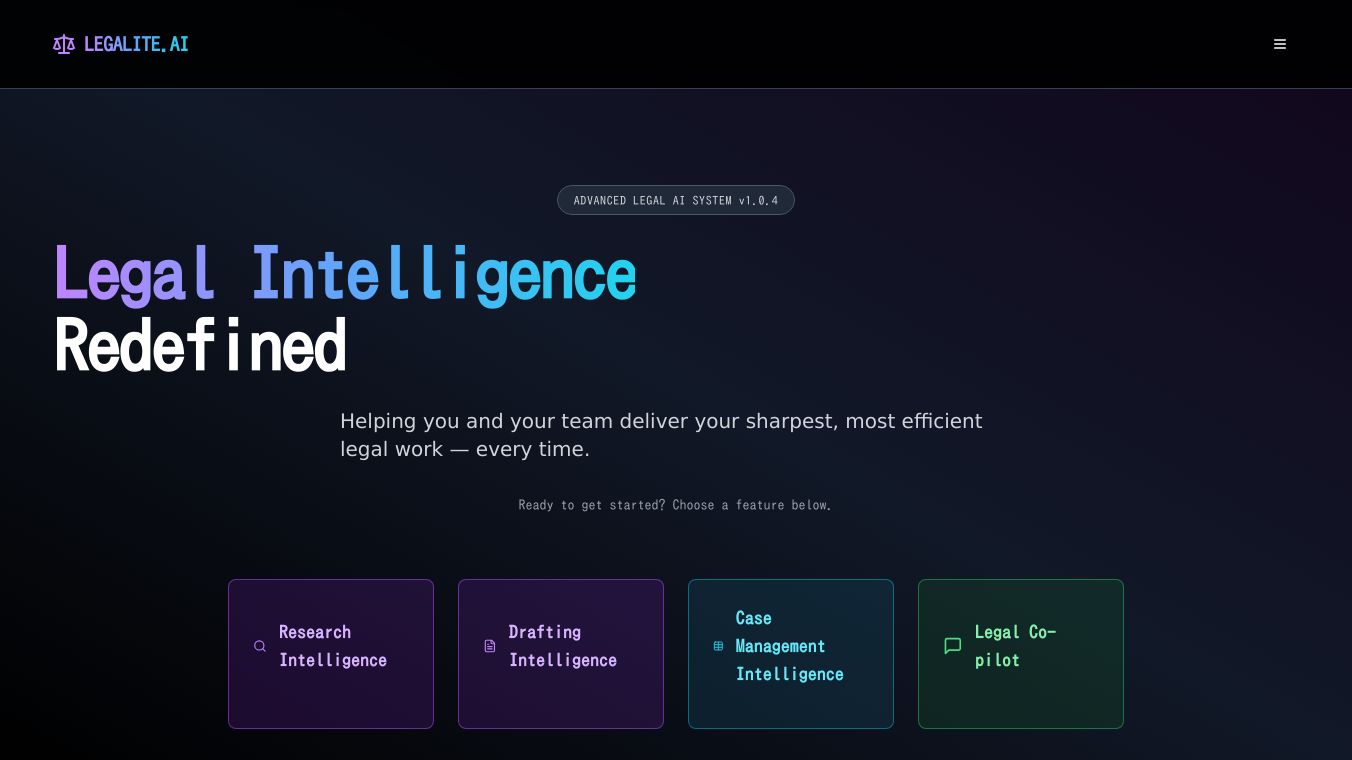This screenshot has width=1352, height=760.
Task: Click the grid icon on Case Management
Action: pyautogui.click(x=718, y=646)
